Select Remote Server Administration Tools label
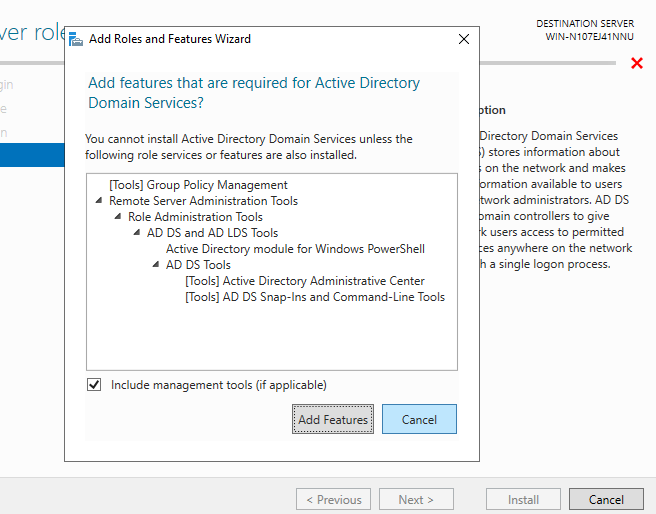This screenshot has height=514, width=656. coord(203,201)
